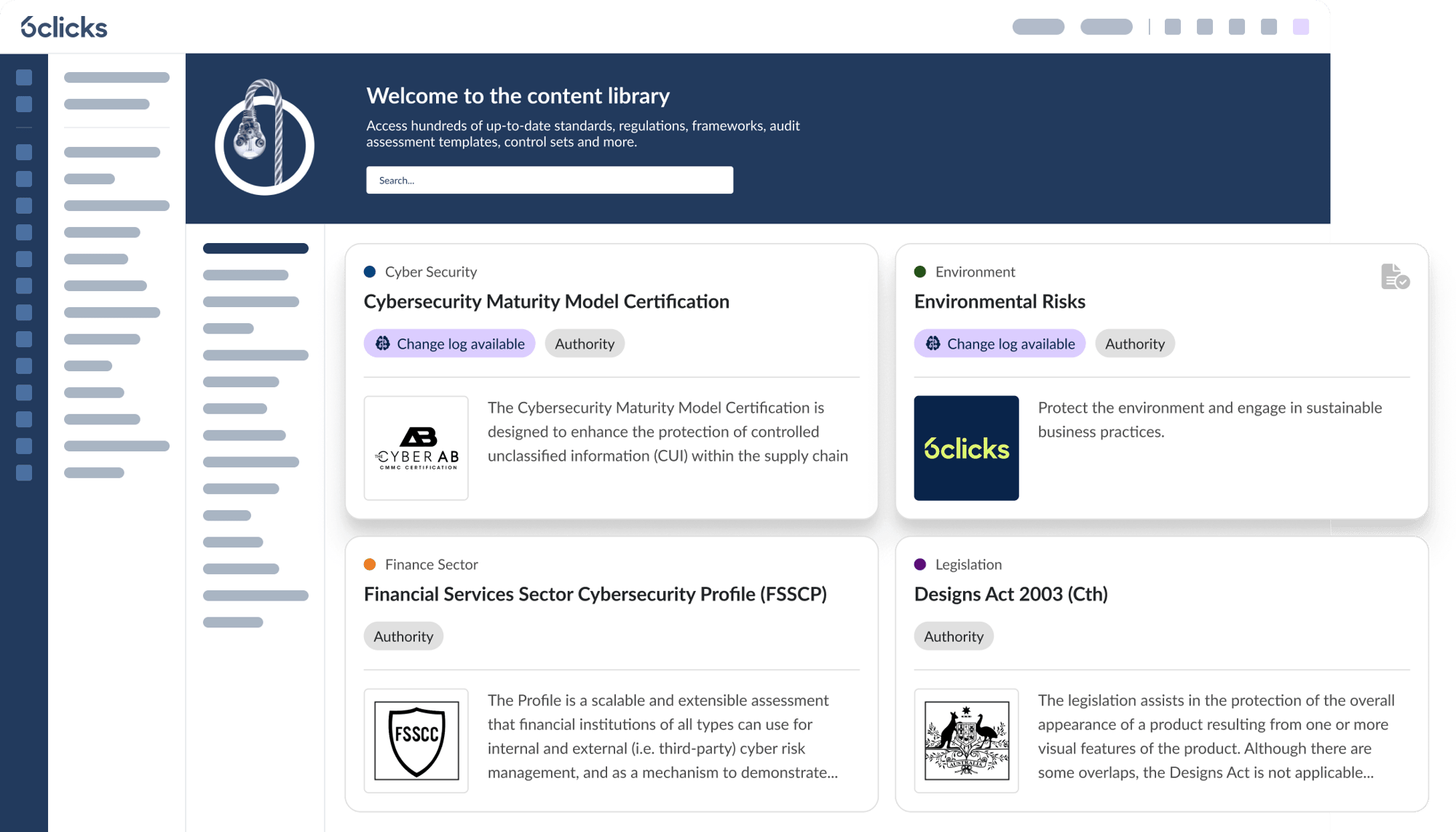This screenshot has width=1456, height=832.
Task: Focus the content library search field
Action: pyautogui.click(x=549, y=180)
